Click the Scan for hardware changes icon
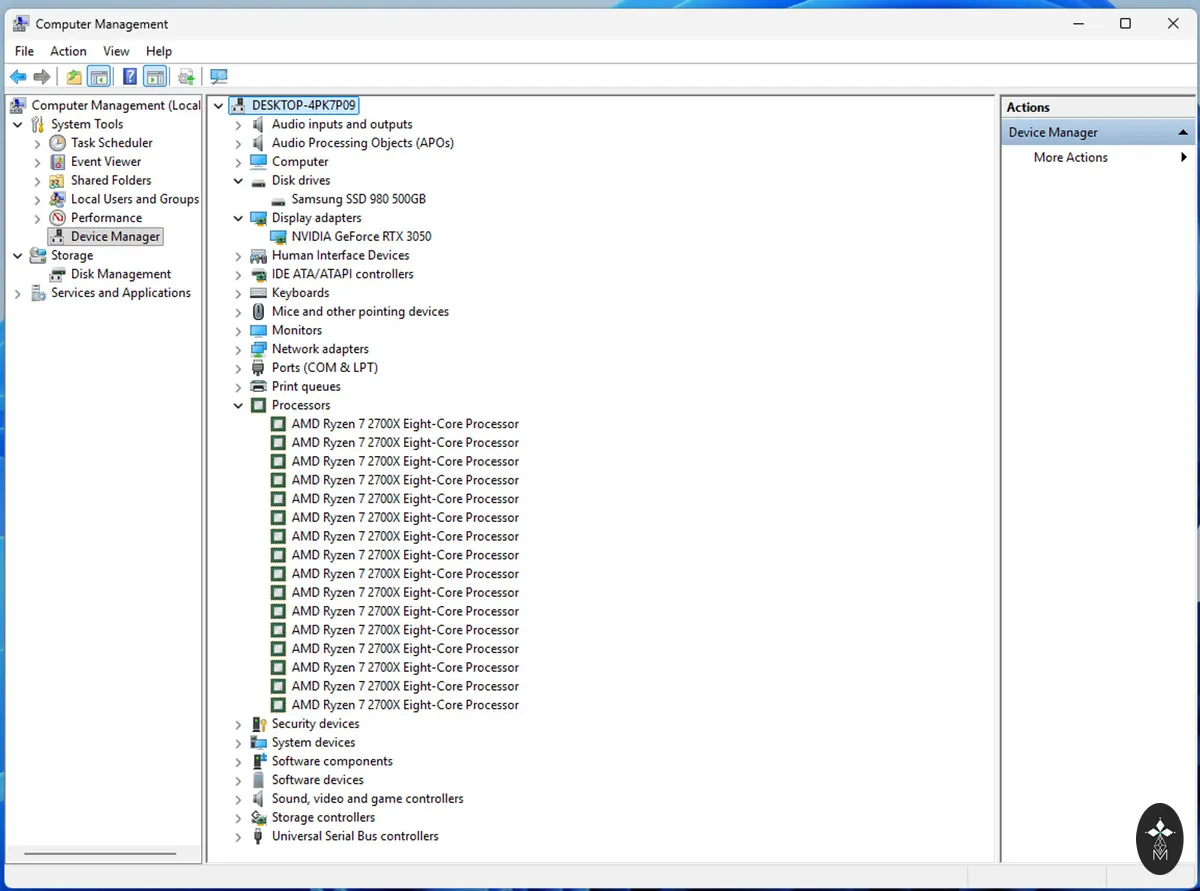 point(219,77)
